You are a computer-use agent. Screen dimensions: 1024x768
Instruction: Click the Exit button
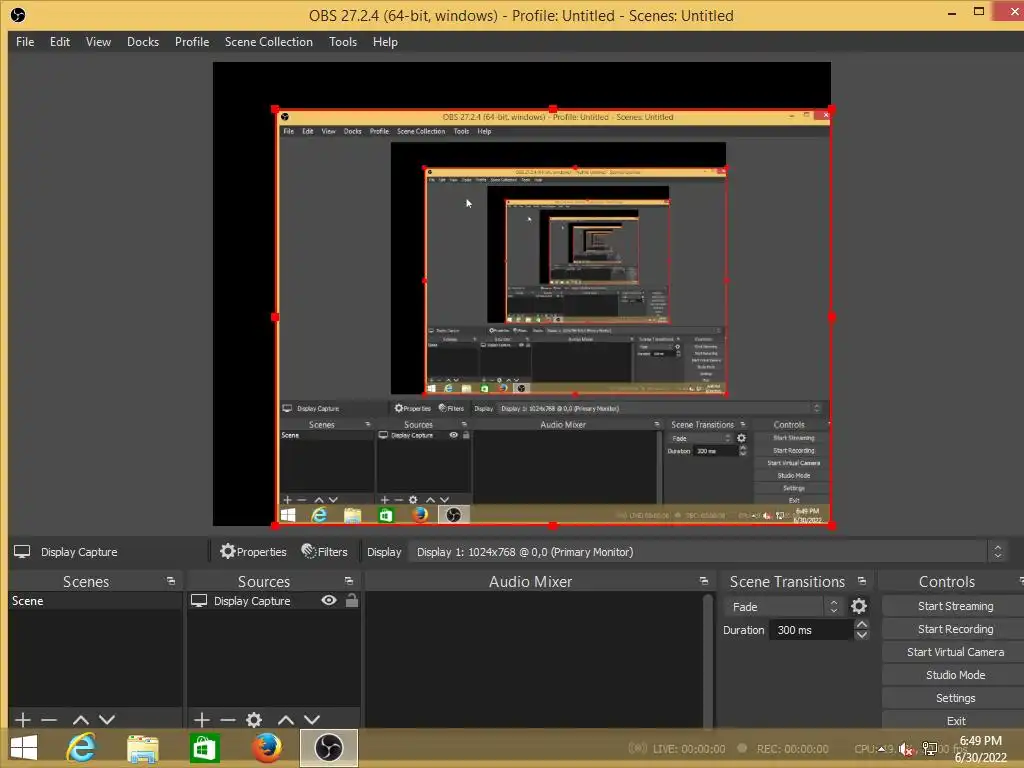click(x=955, y=720)
